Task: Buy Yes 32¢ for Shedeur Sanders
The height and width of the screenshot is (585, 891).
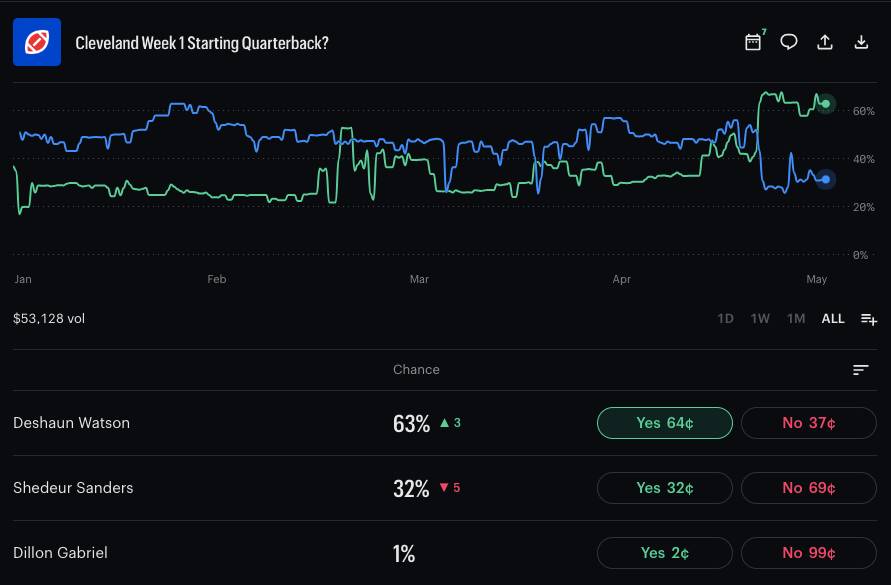Action: click(x=665, y=488)
